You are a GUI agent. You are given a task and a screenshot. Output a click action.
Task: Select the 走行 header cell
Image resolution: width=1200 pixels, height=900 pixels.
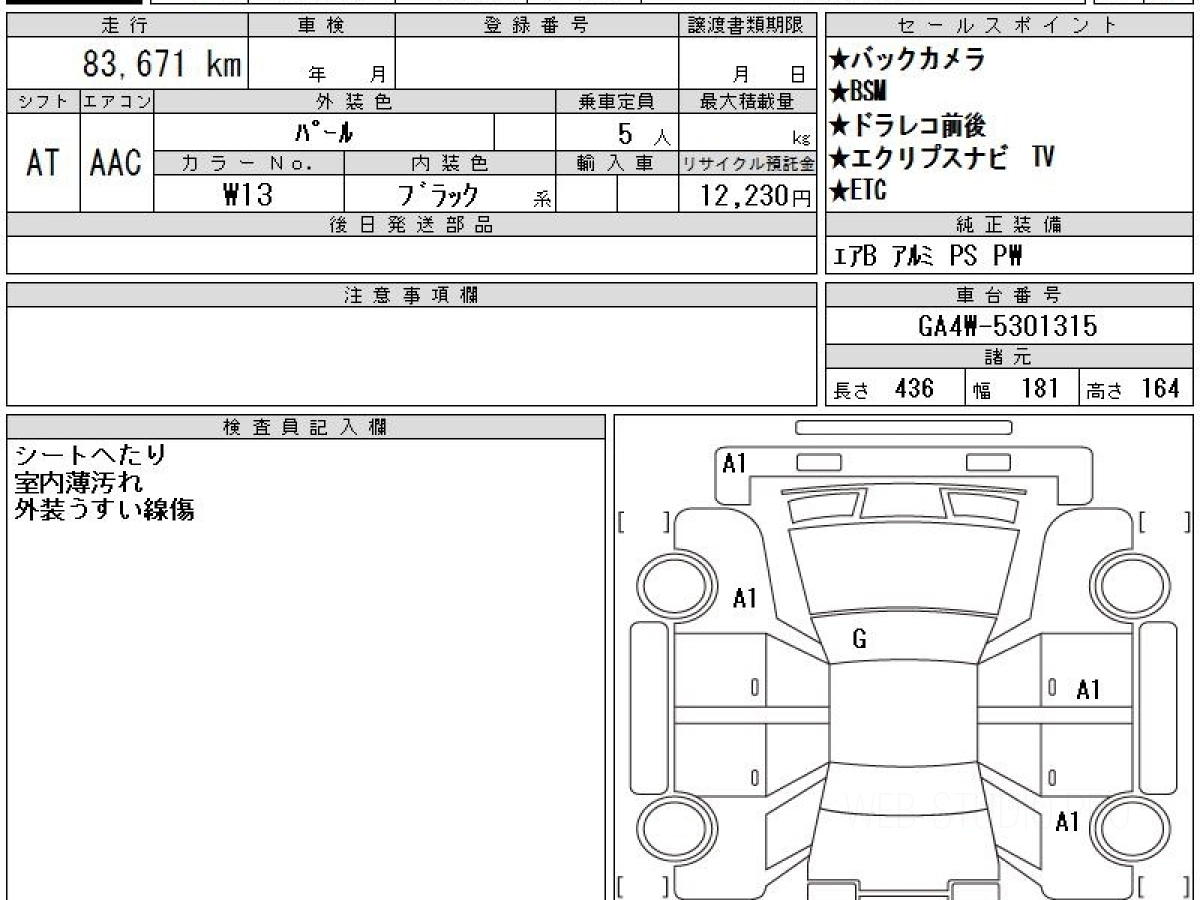pyautogui.click(x=126, y=26)
